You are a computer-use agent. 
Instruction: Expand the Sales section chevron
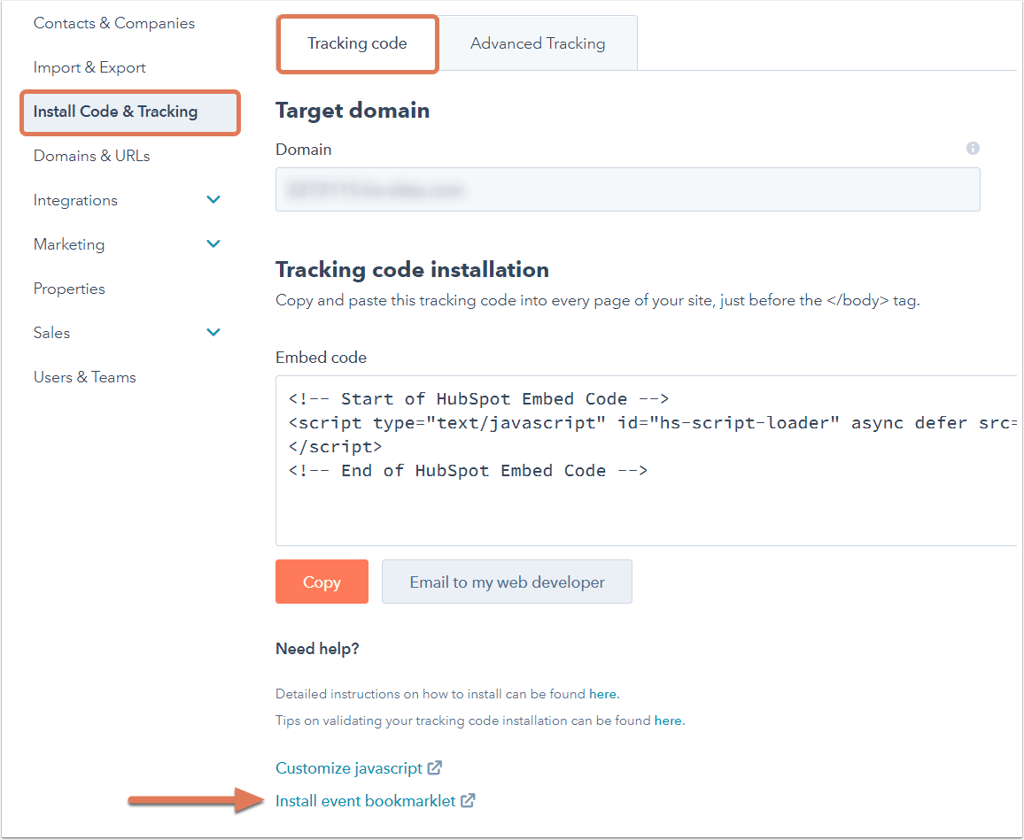point(213,332)
